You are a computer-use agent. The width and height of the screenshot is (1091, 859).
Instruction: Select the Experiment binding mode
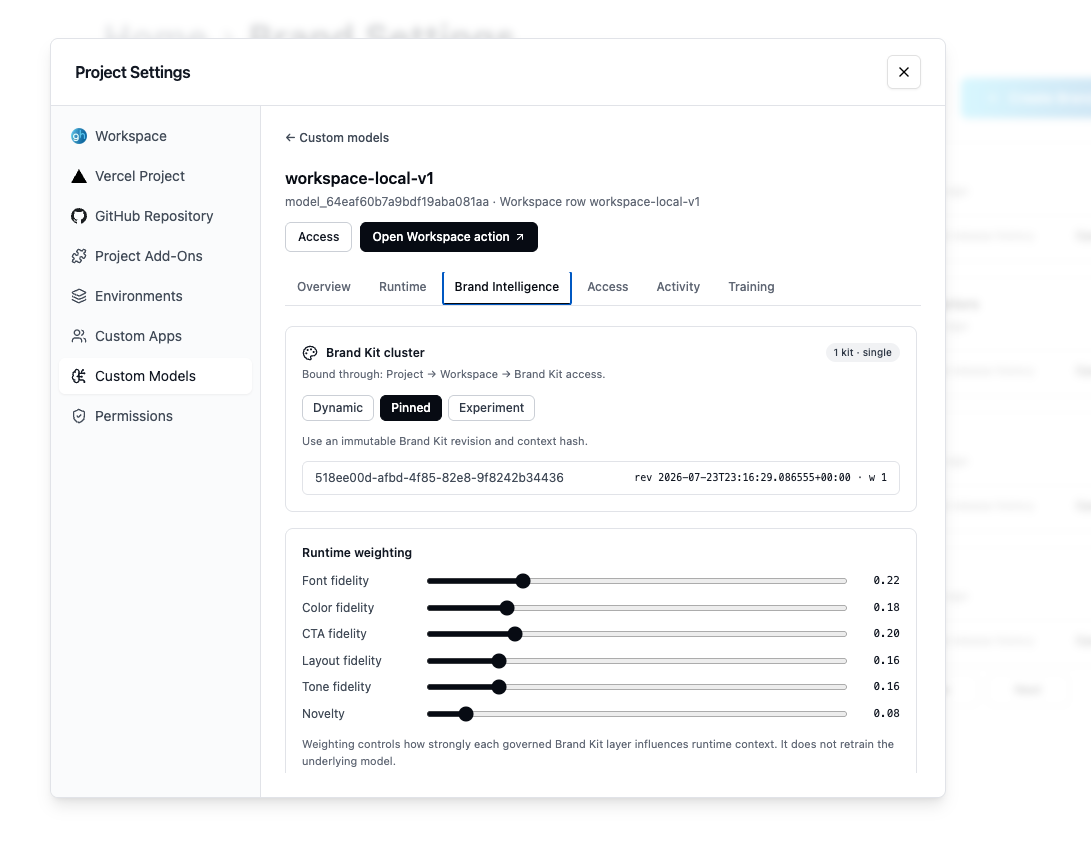click(491, 408)
